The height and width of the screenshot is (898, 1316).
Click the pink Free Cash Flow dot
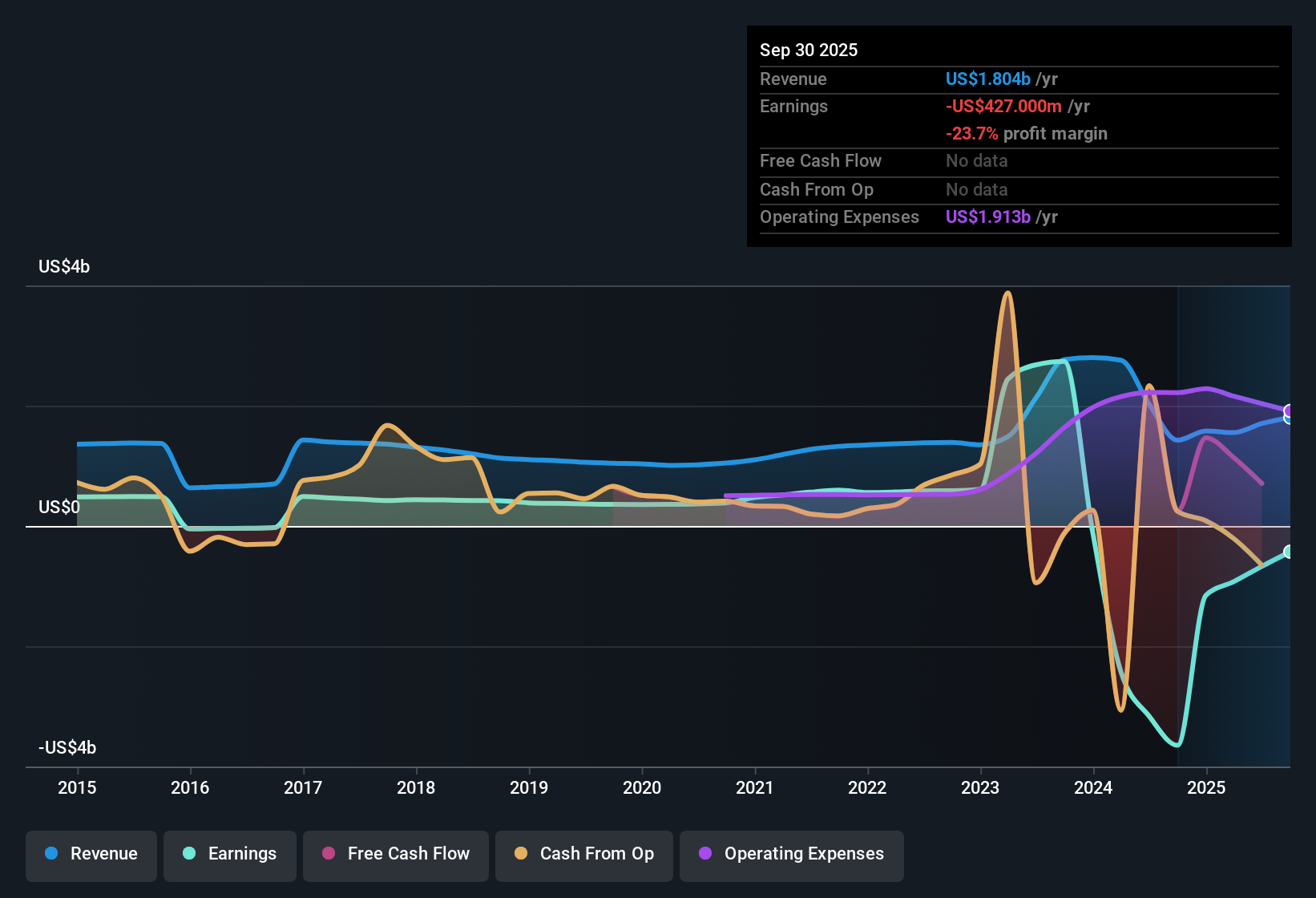329,854
